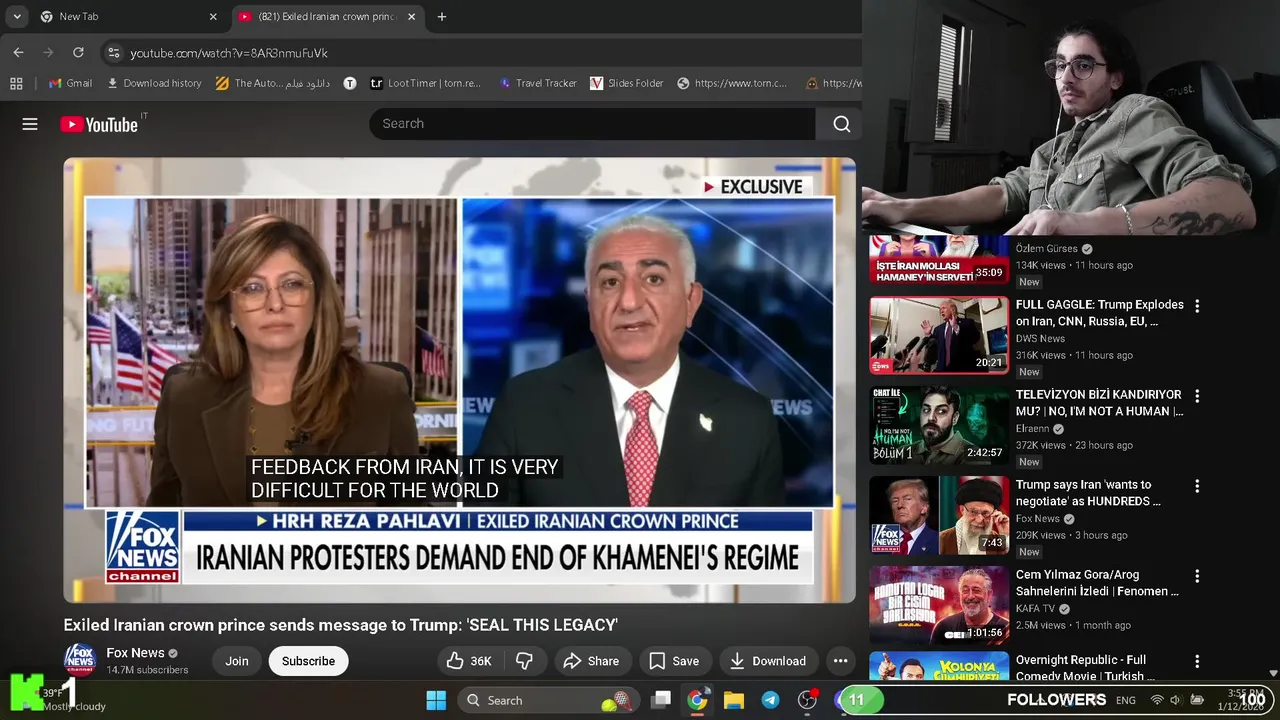1280x720 pixels.
Task: Open Task View on the taskbar
Action: coord(661,700)
